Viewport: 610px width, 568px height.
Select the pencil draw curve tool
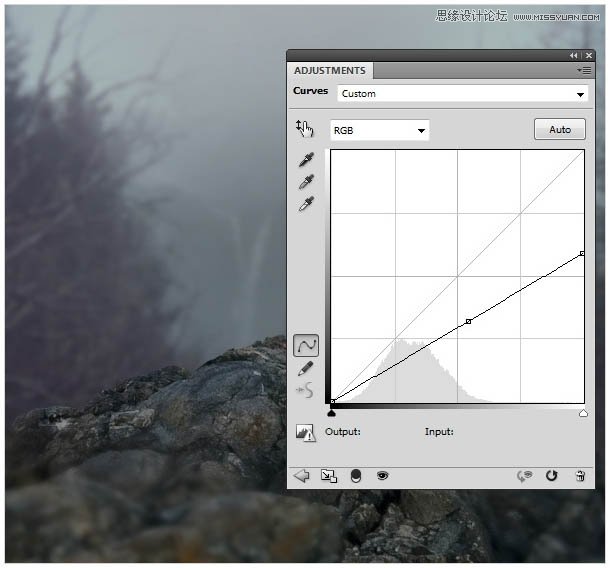tap(306, 369)
